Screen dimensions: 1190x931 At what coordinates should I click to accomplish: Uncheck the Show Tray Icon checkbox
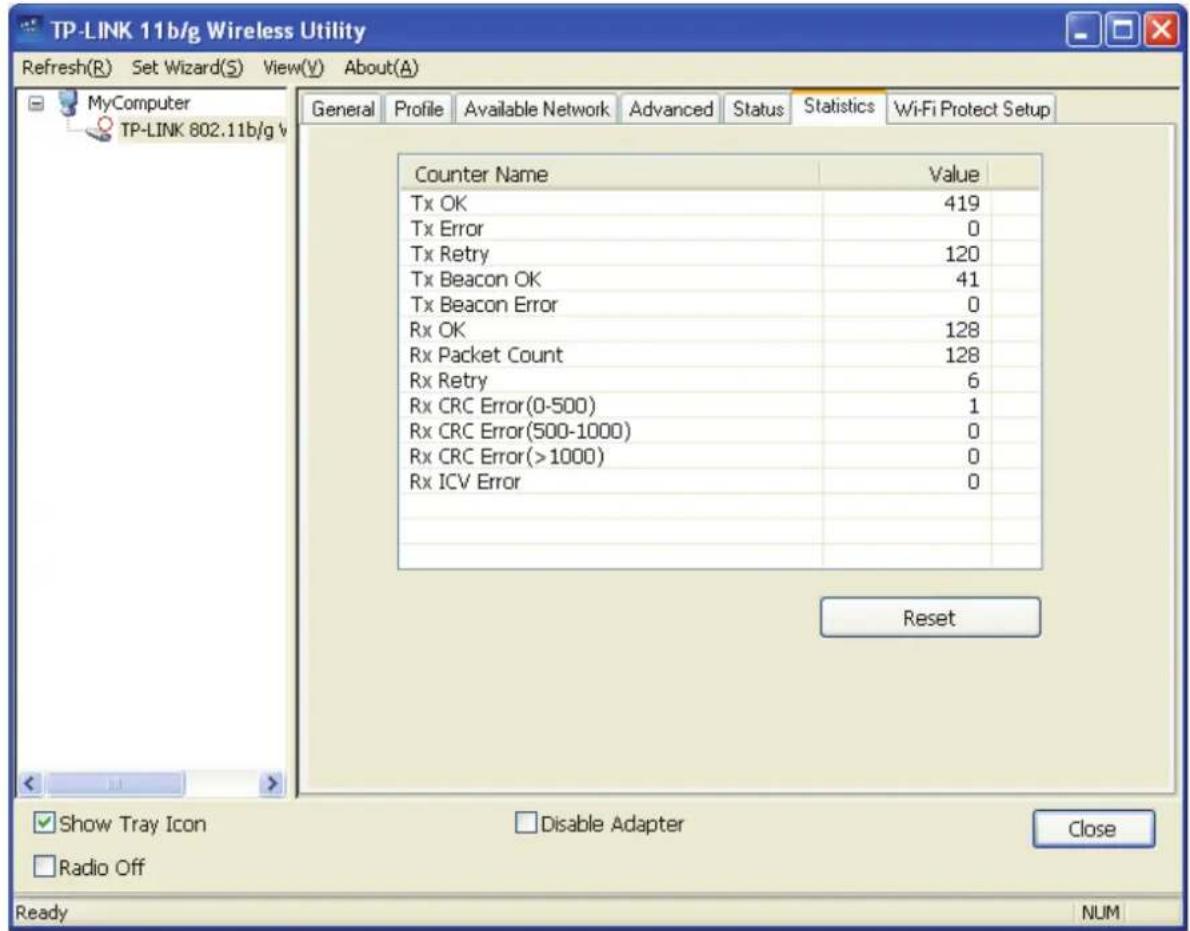click(x=45, y=823)
